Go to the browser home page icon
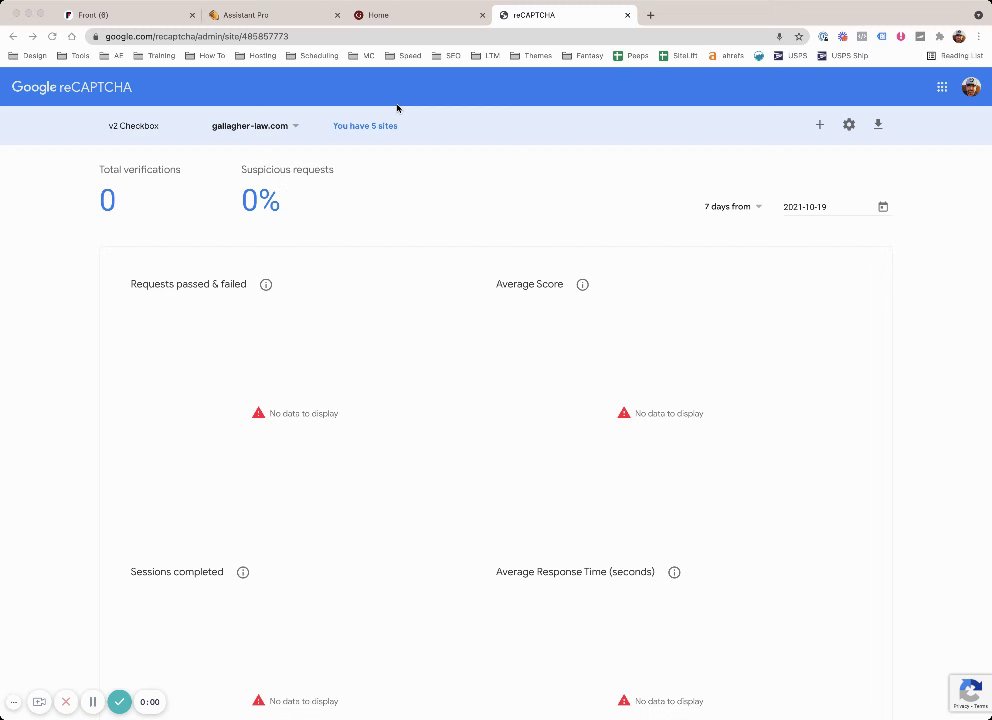 (72, 37)
